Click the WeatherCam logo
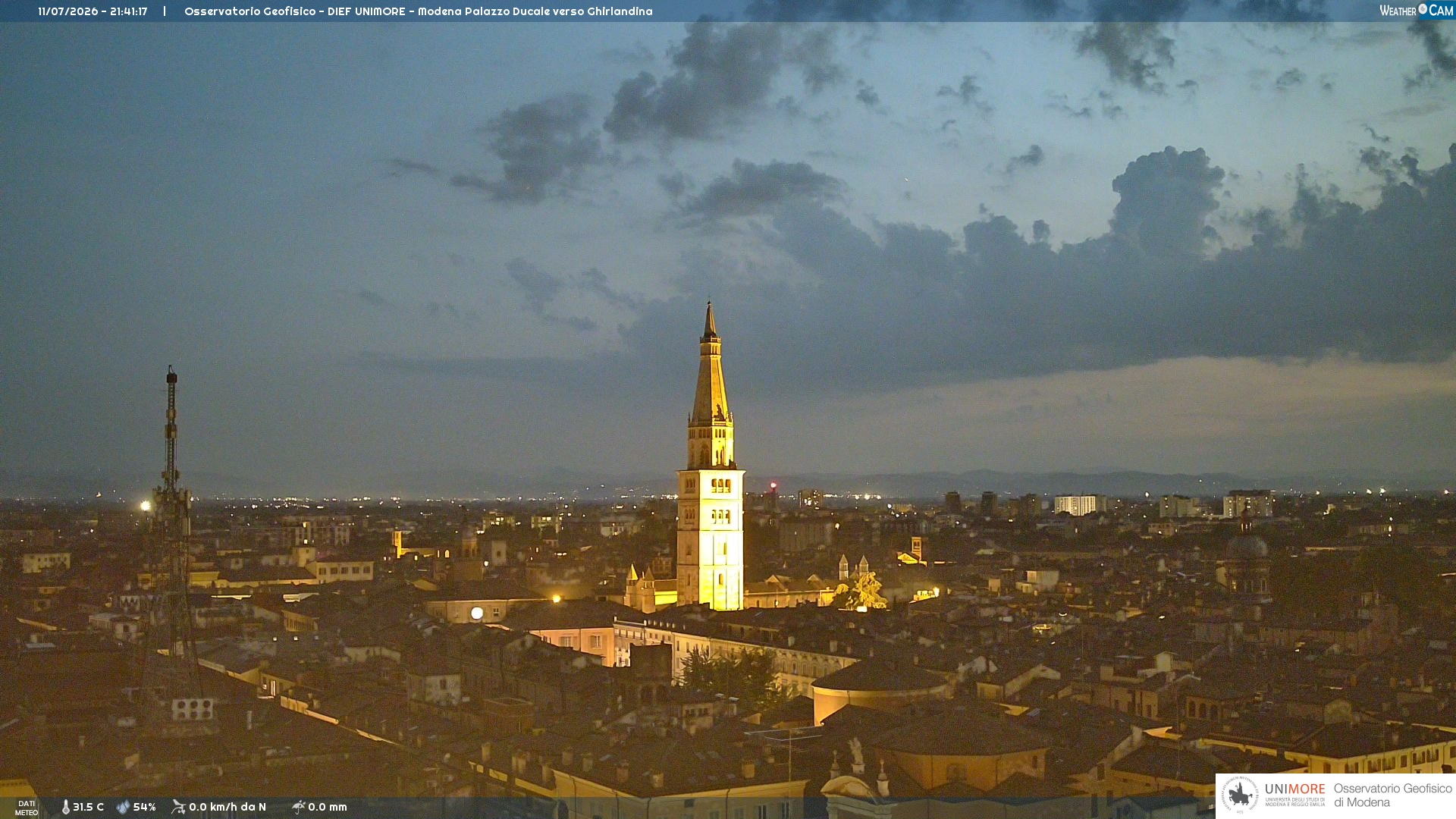Screen dimensions: 1456x819 pyautogui.click(x=1416, y=11)
